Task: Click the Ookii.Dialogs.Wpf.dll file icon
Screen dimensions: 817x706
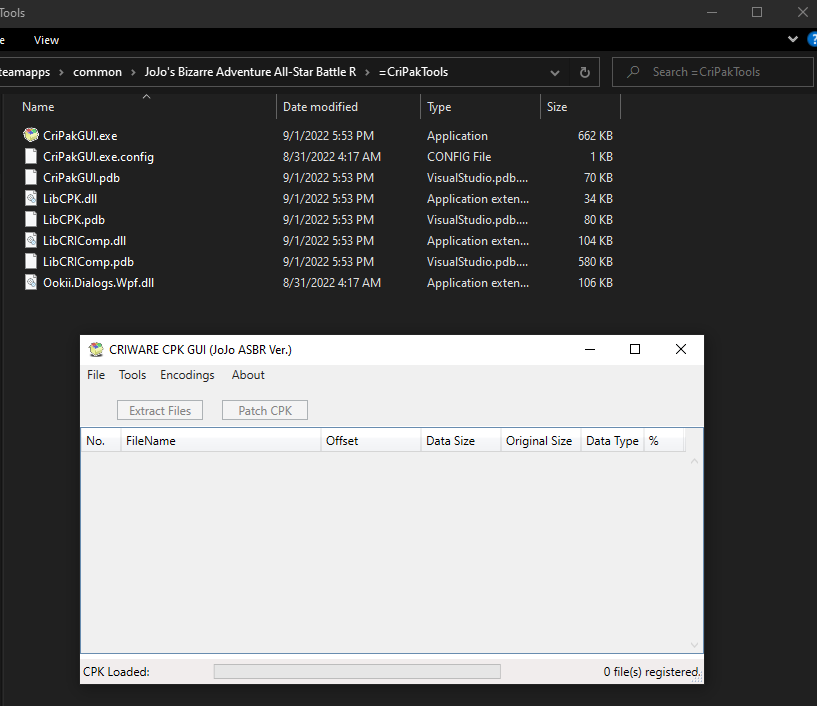Action: (31, 282)
